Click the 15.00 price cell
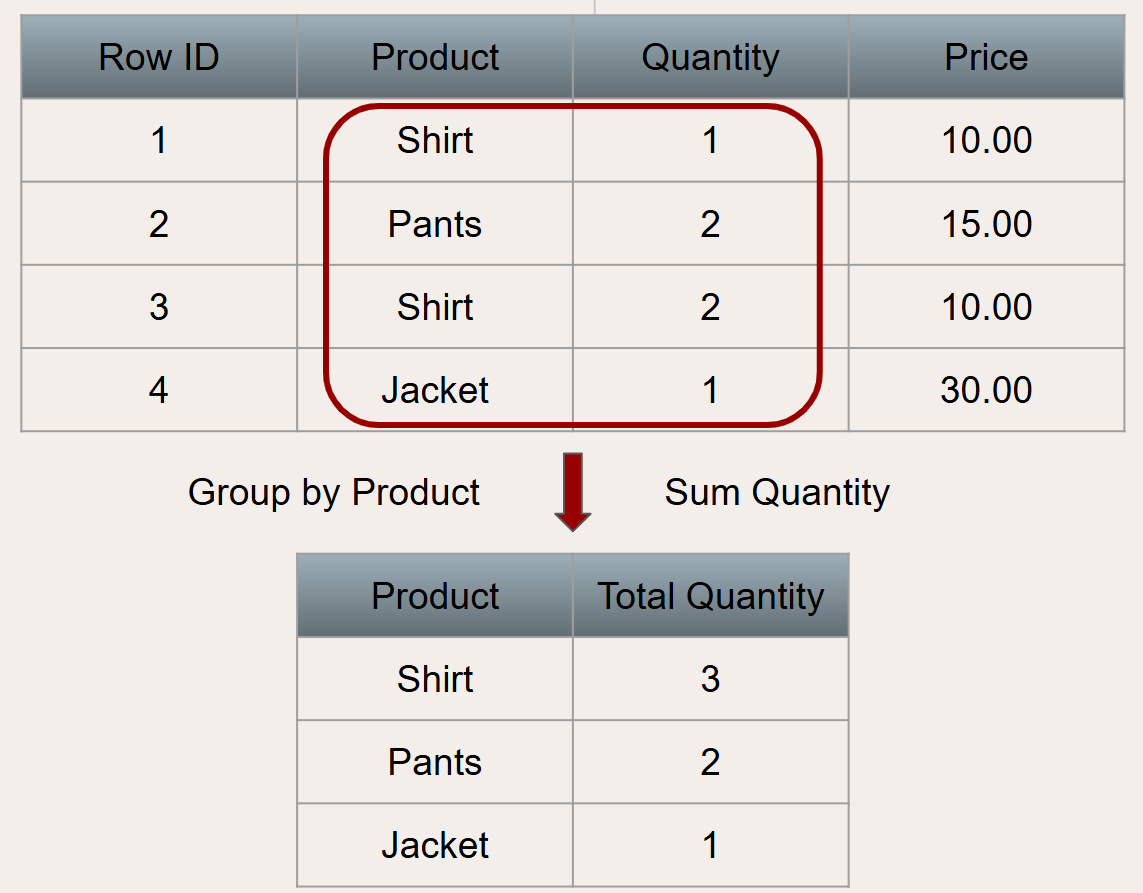This screenshot has height=893, width=1143. (x=986, y=224)
